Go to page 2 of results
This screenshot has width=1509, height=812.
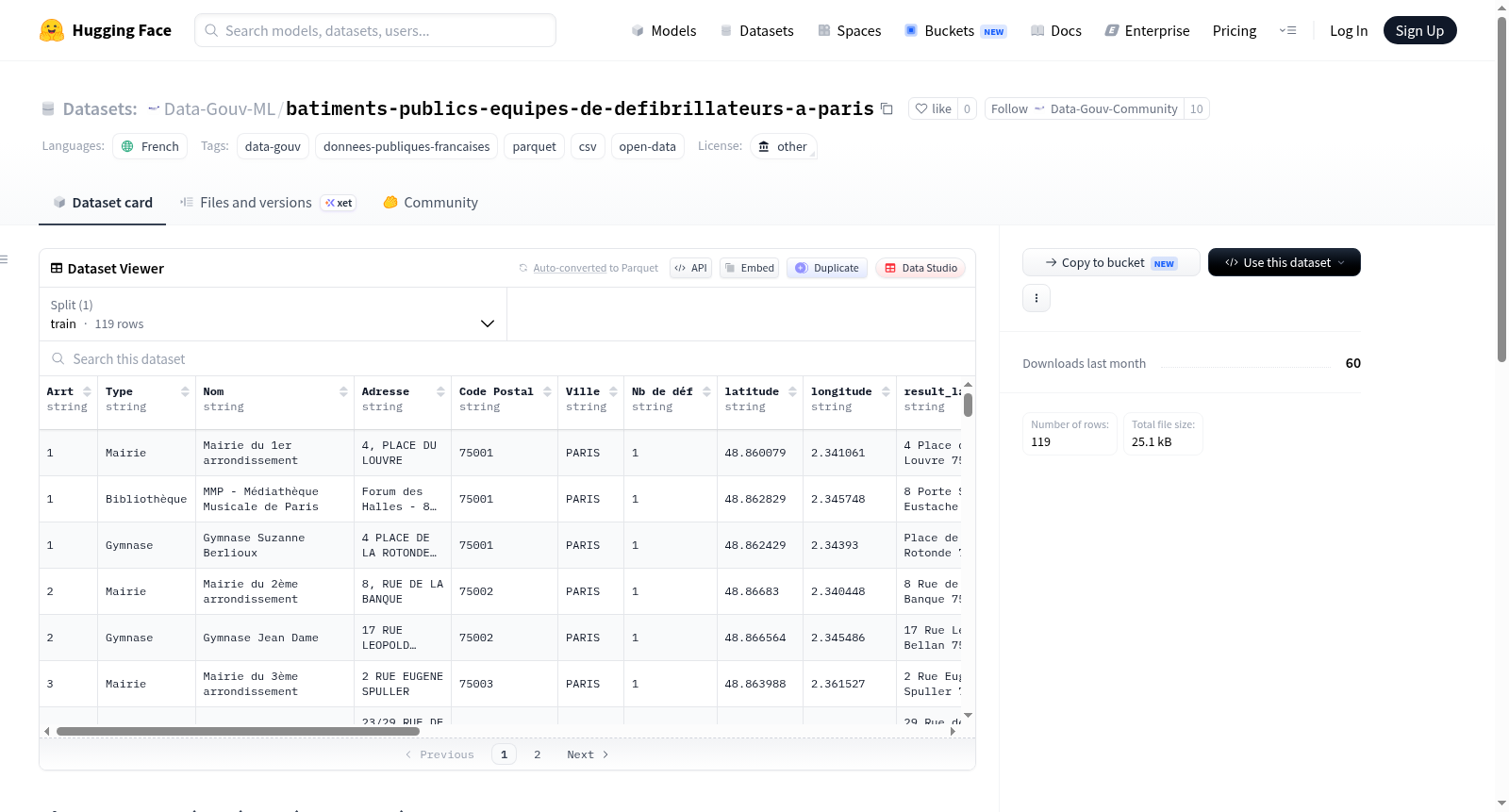[538, 754]
